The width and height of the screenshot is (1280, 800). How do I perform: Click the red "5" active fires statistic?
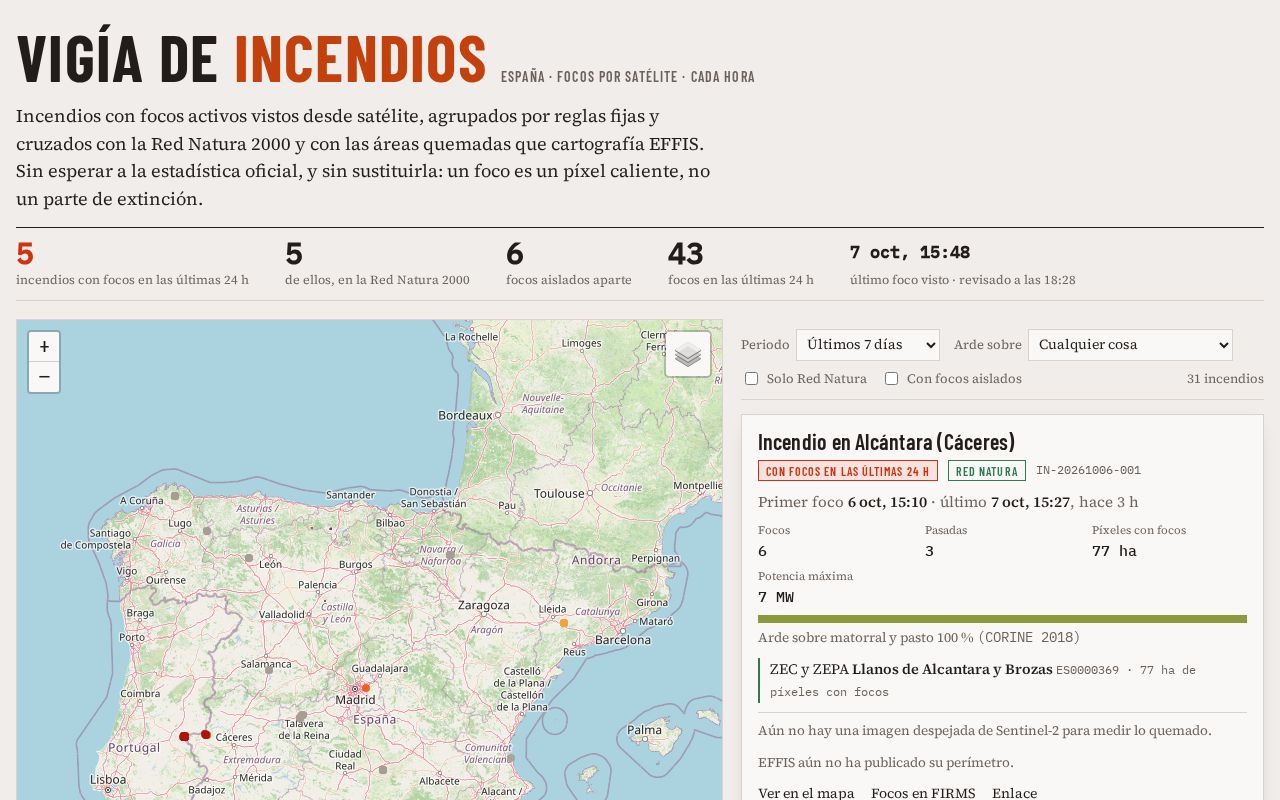pos(25,254)
